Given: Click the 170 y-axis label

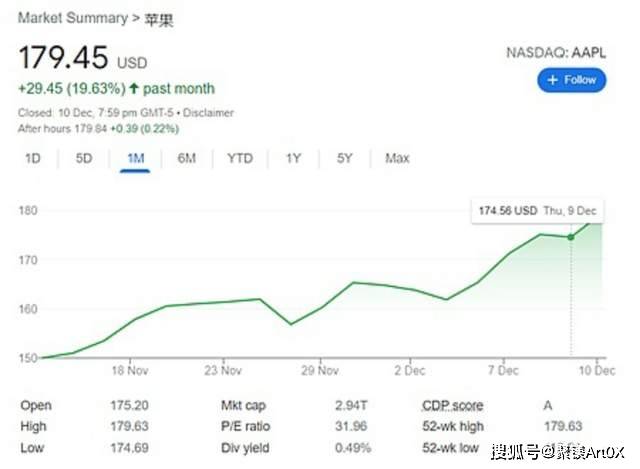Looking at the screenshot, I should coord(28,260).
